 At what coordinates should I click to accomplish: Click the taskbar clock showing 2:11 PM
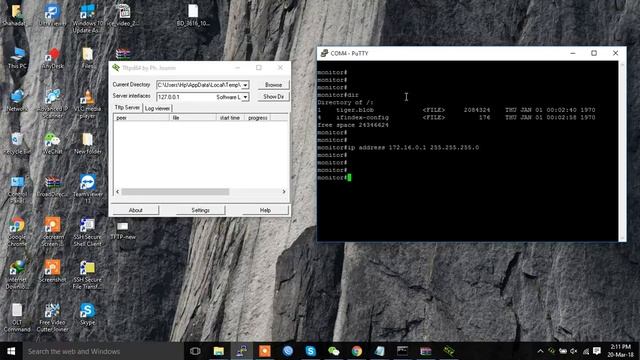[x=620, y=351]
